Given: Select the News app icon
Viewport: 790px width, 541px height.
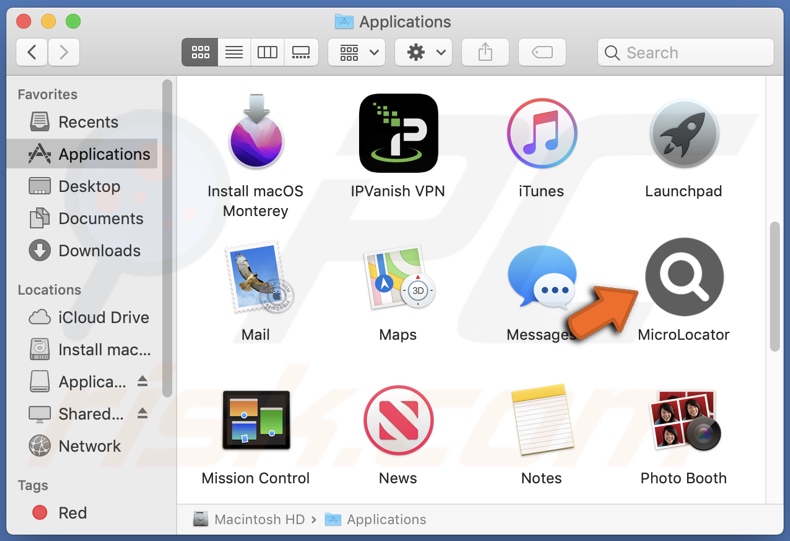Looking at the screenshot, I should pyautogui.click(x=398, y=420).
